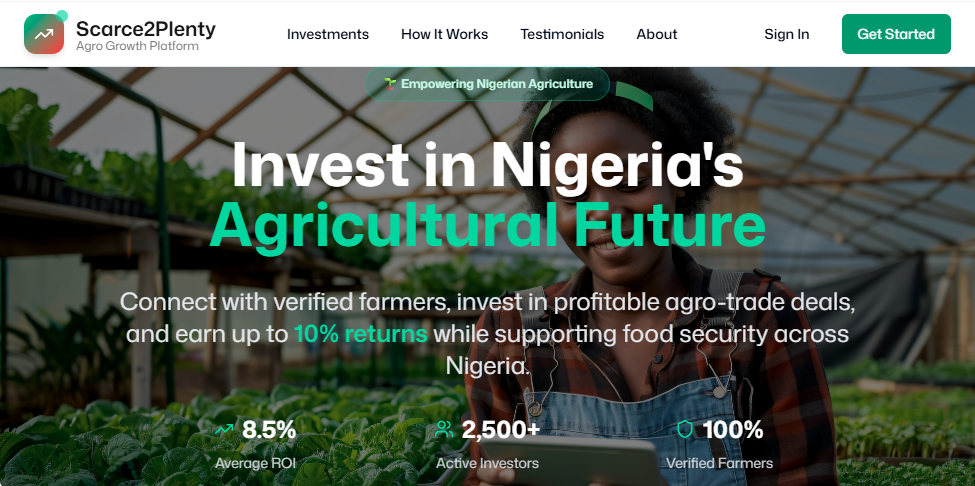The width and height of the screenshot is (975, 486).
Task: Click the Scarce2Plenty brand name text
Action: pos(146,28)
